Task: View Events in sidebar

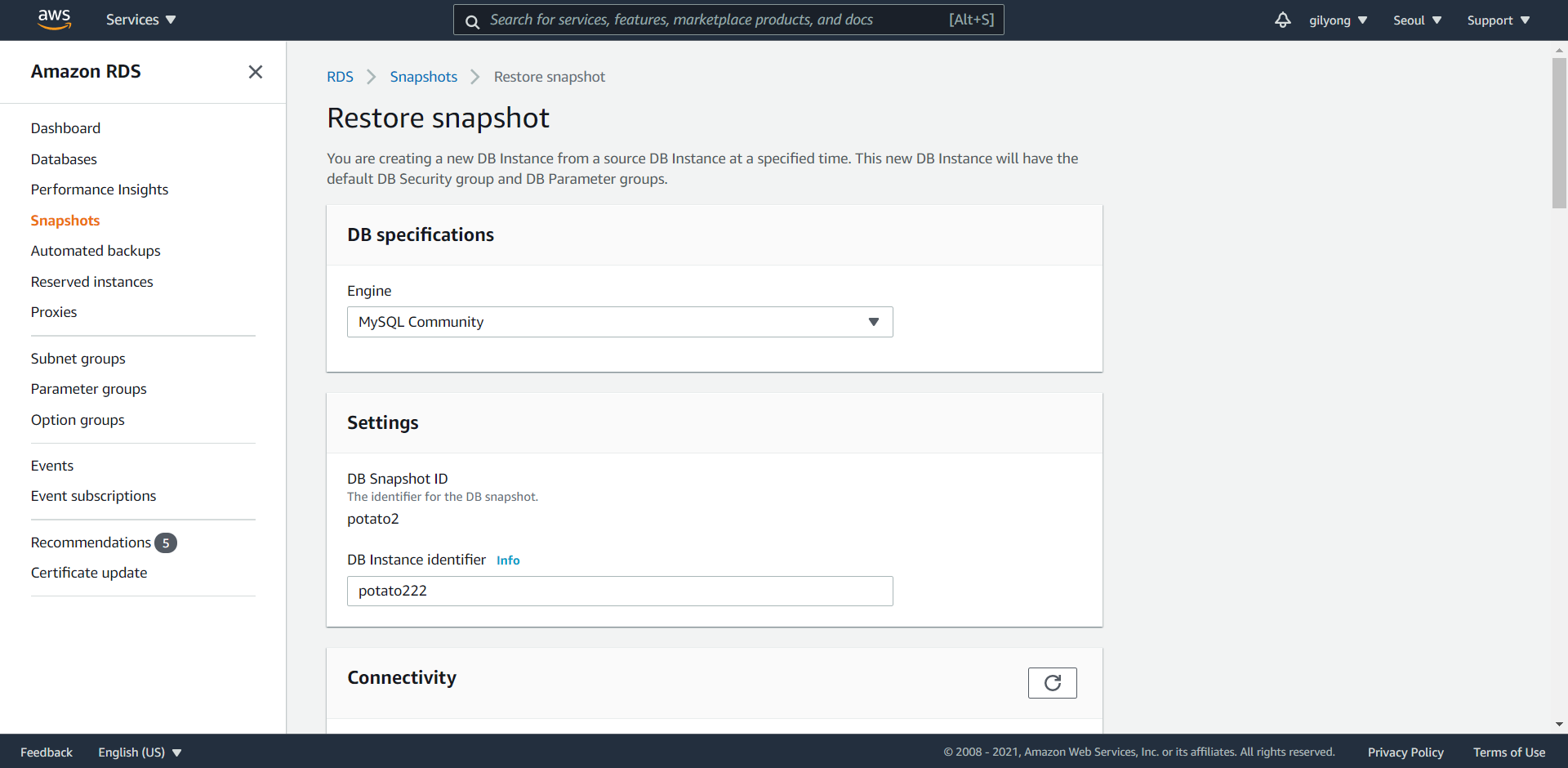Action: click(x=52, y=466)
